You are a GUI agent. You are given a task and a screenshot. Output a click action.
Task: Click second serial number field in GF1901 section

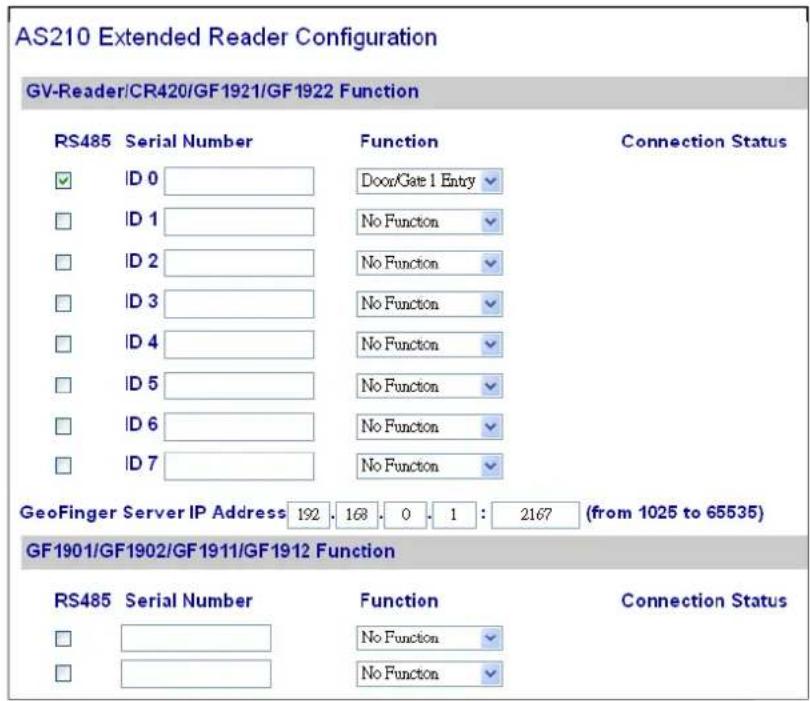196,674
